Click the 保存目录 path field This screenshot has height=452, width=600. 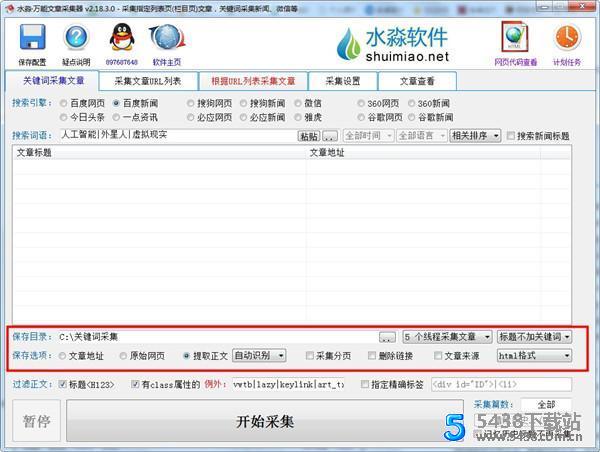217,337
